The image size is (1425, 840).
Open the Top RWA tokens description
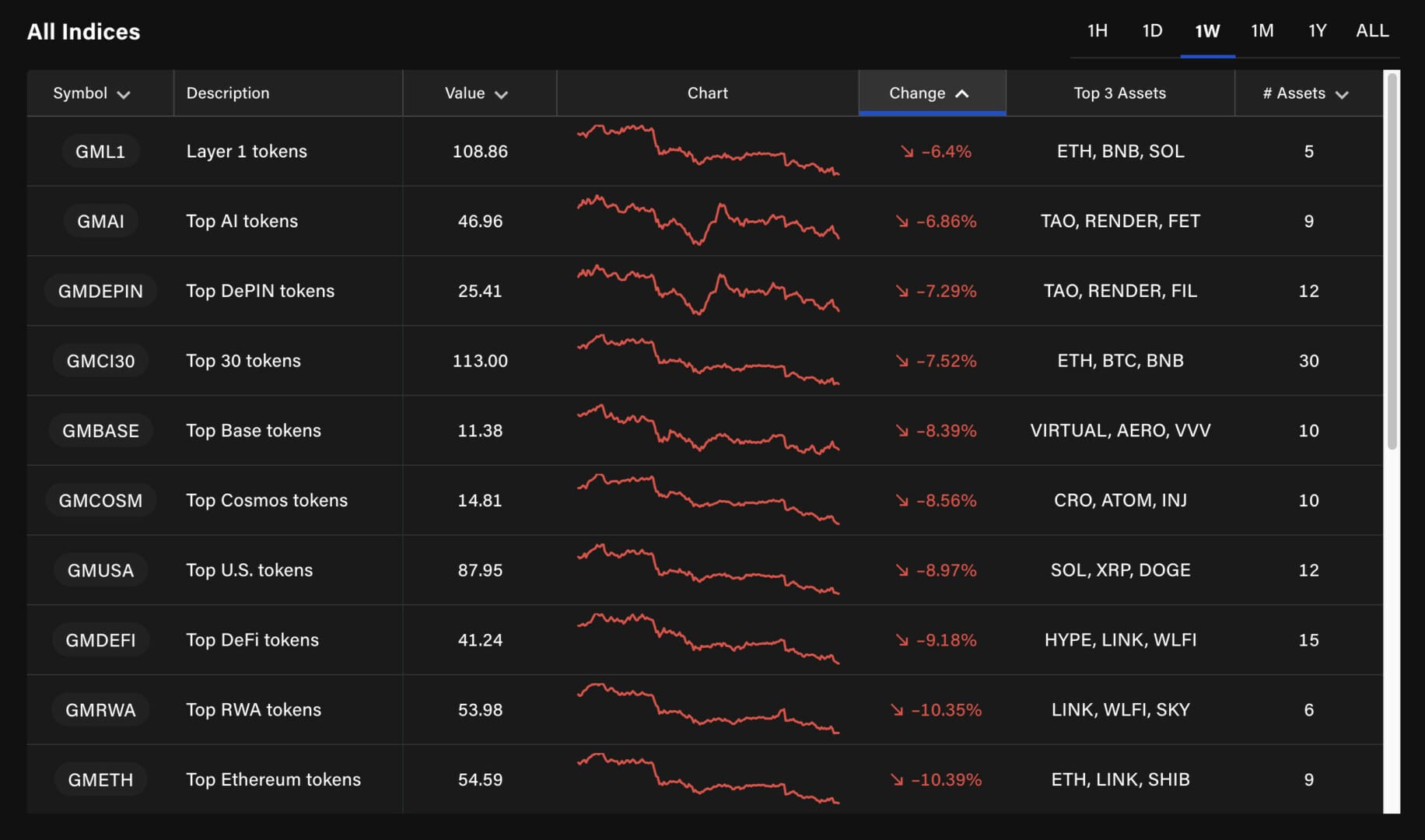pyautogui.click(x=254, y=710)
